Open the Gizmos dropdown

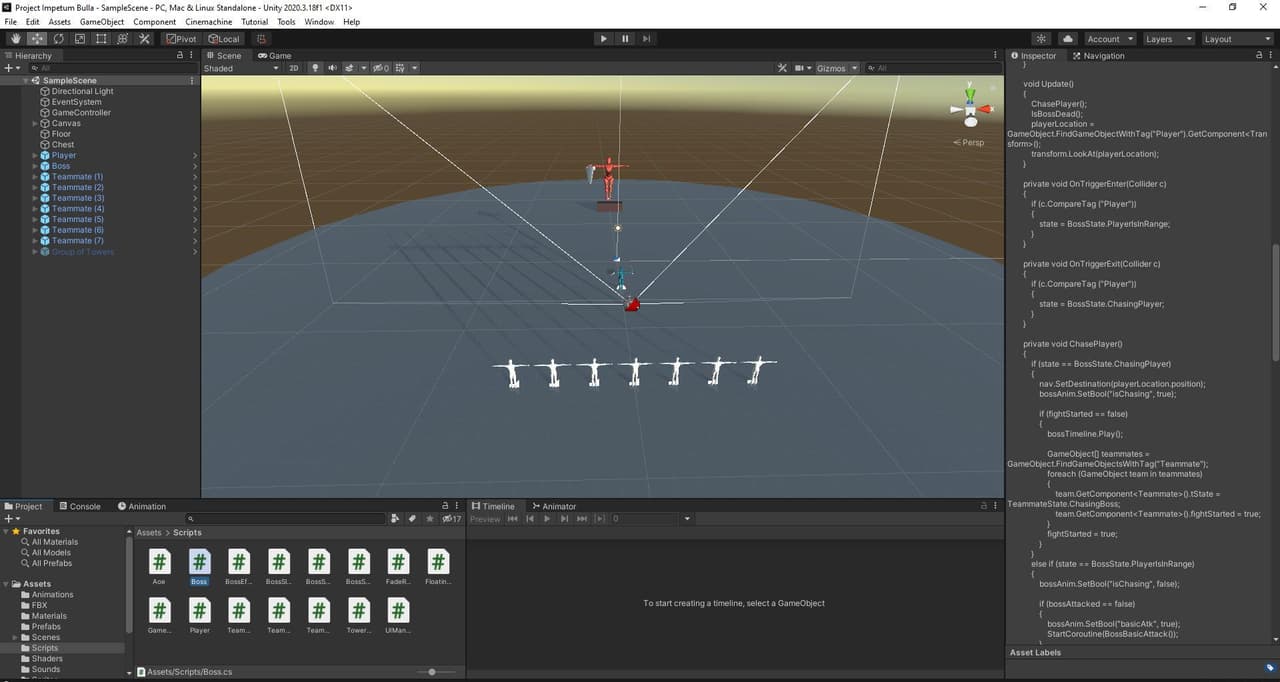837,68
